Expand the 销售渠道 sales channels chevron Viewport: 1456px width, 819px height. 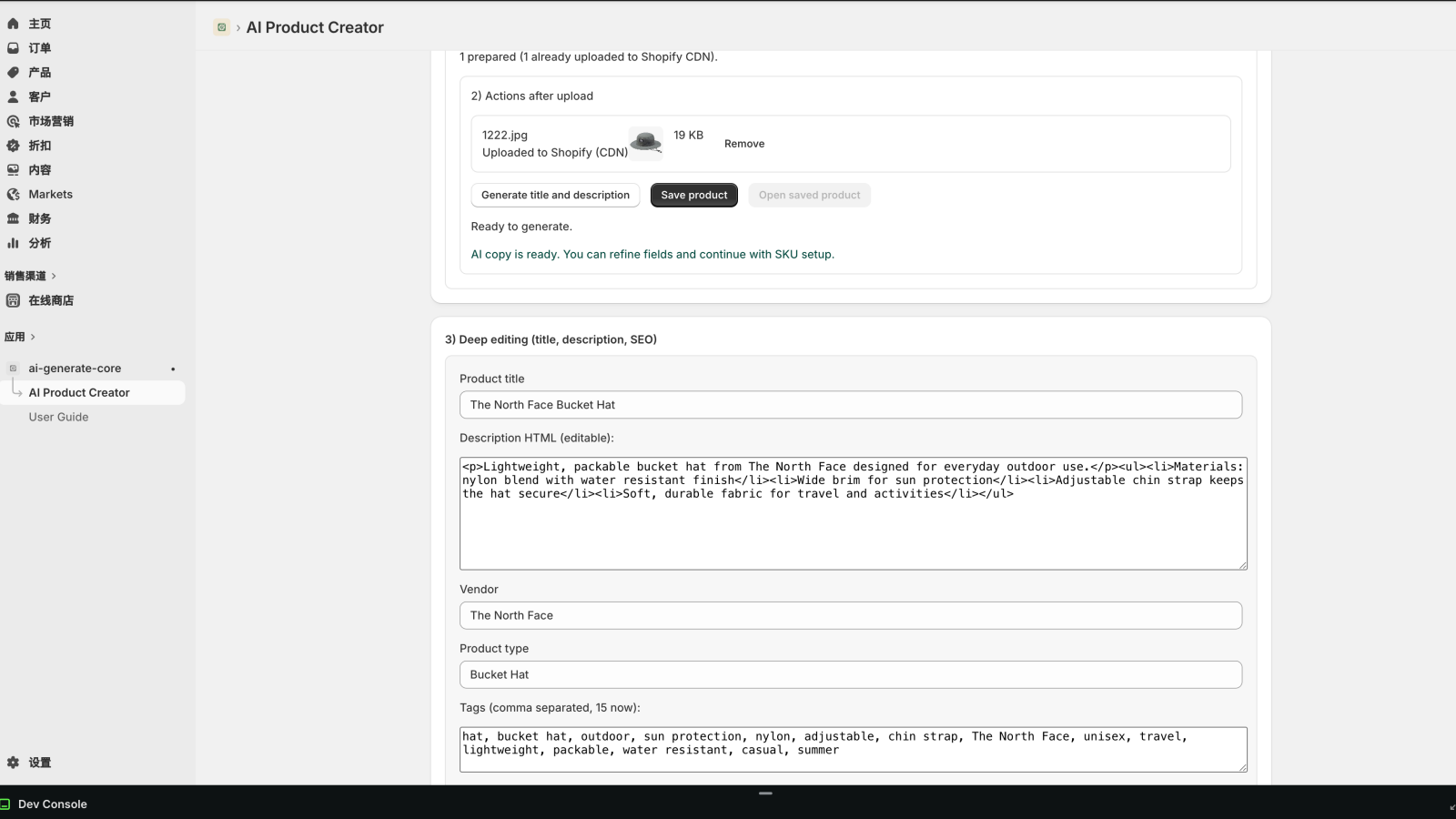(54, 276)
